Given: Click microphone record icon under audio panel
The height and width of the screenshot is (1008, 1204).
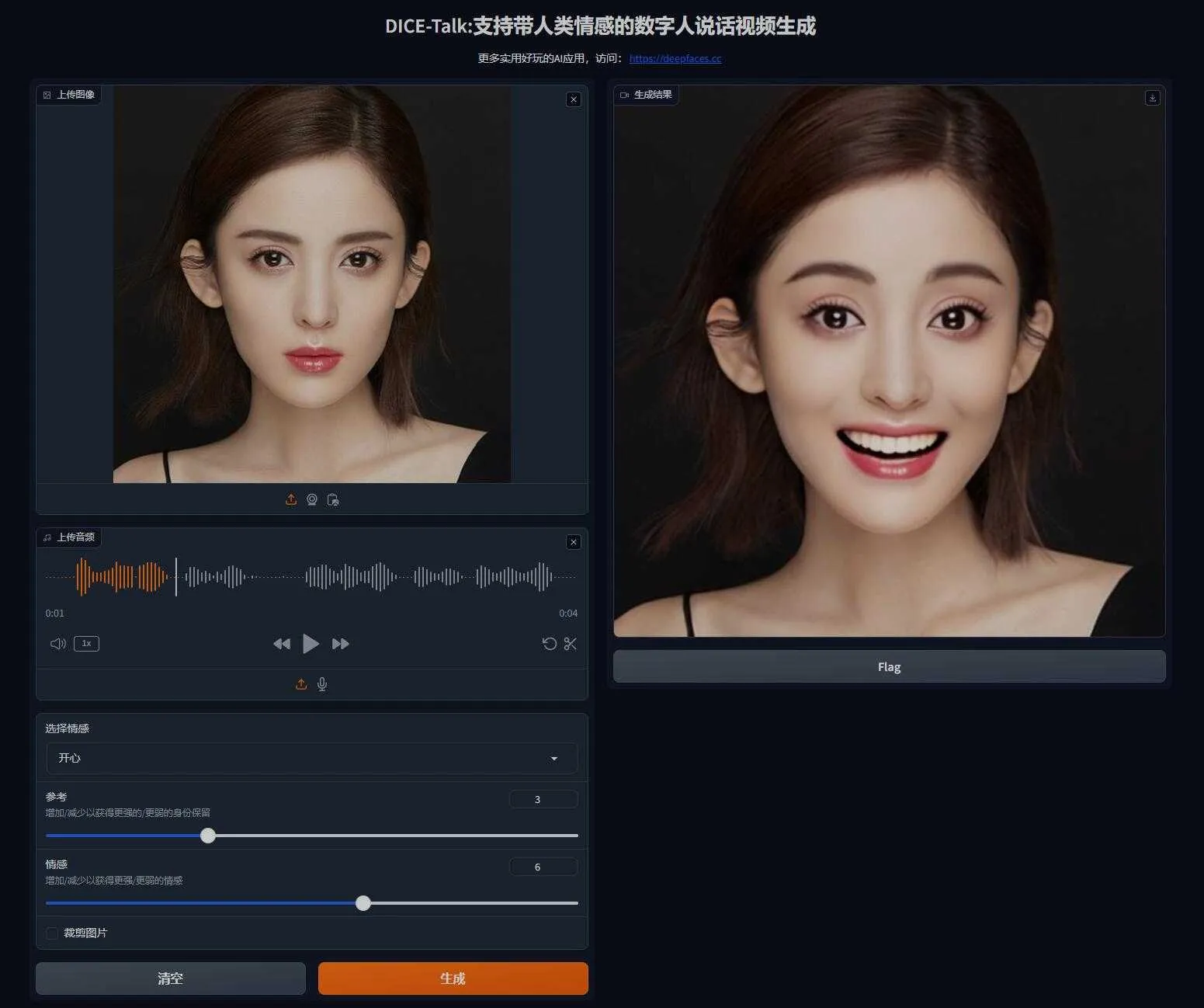Looking at the screenshot, I should [322, 684].
